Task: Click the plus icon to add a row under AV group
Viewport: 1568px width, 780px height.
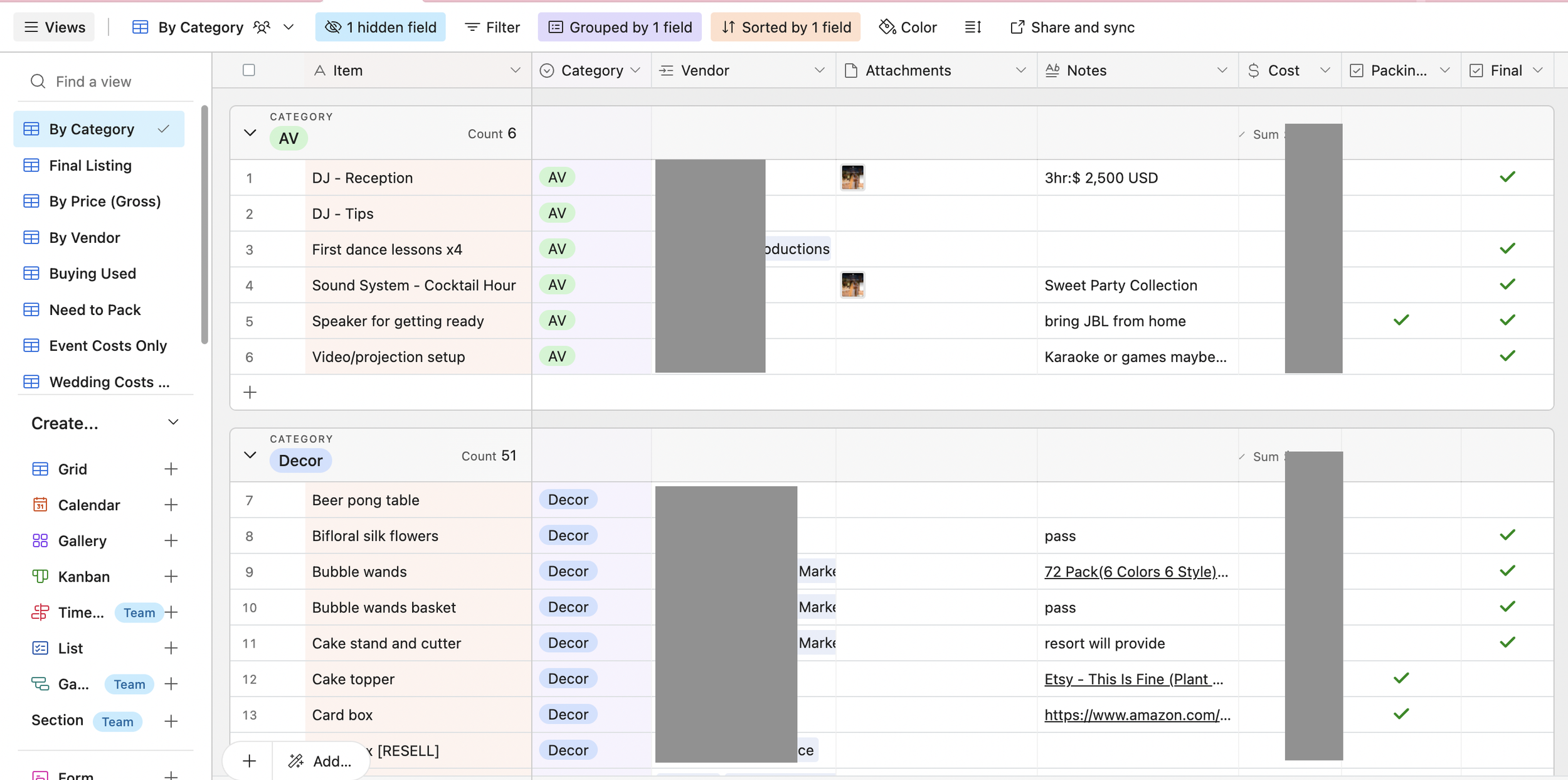Action: pos(250,393)
